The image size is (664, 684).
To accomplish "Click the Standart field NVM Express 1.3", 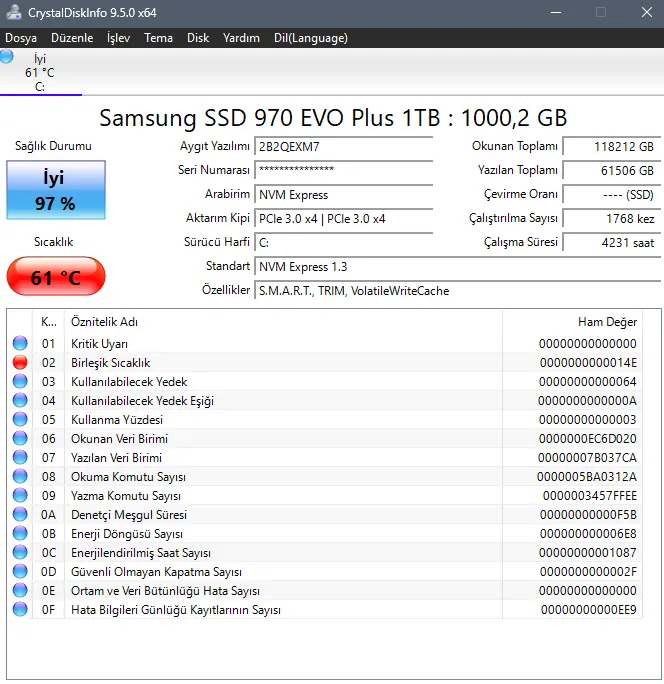I will pos(458,267).
